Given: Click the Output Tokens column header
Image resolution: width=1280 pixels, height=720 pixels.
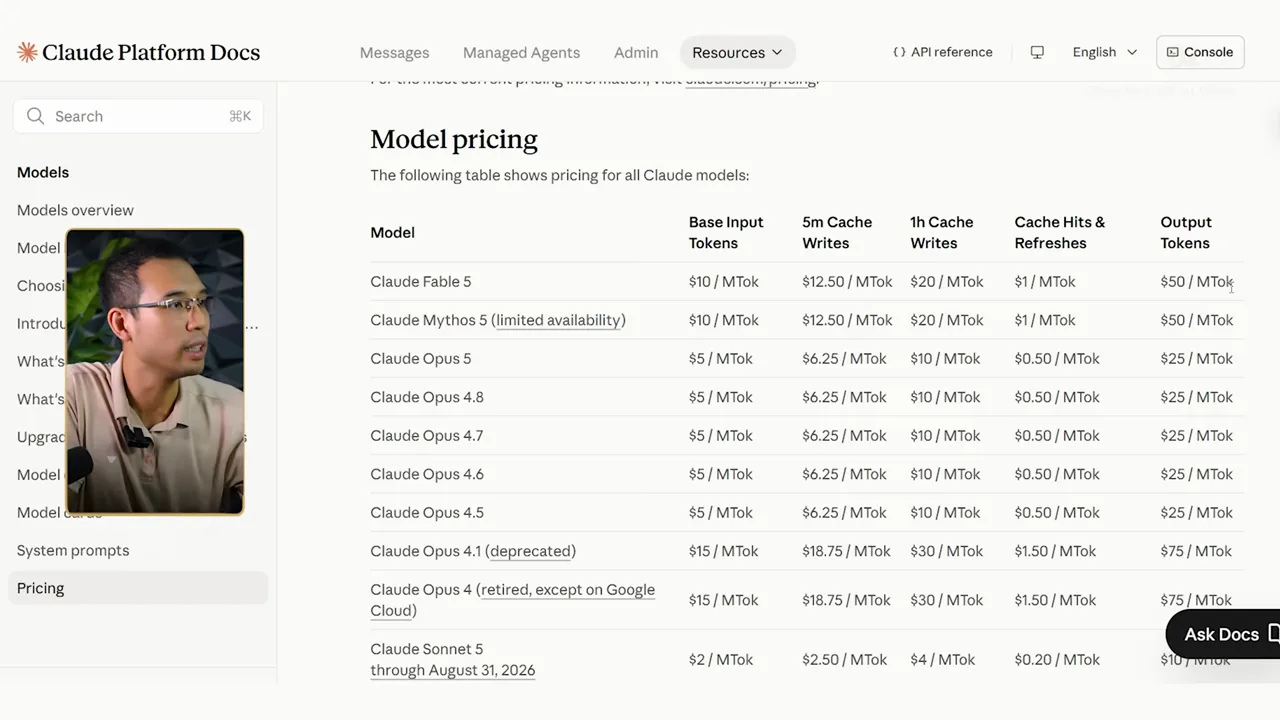Looking at the screenshot, I should 1186,232.
